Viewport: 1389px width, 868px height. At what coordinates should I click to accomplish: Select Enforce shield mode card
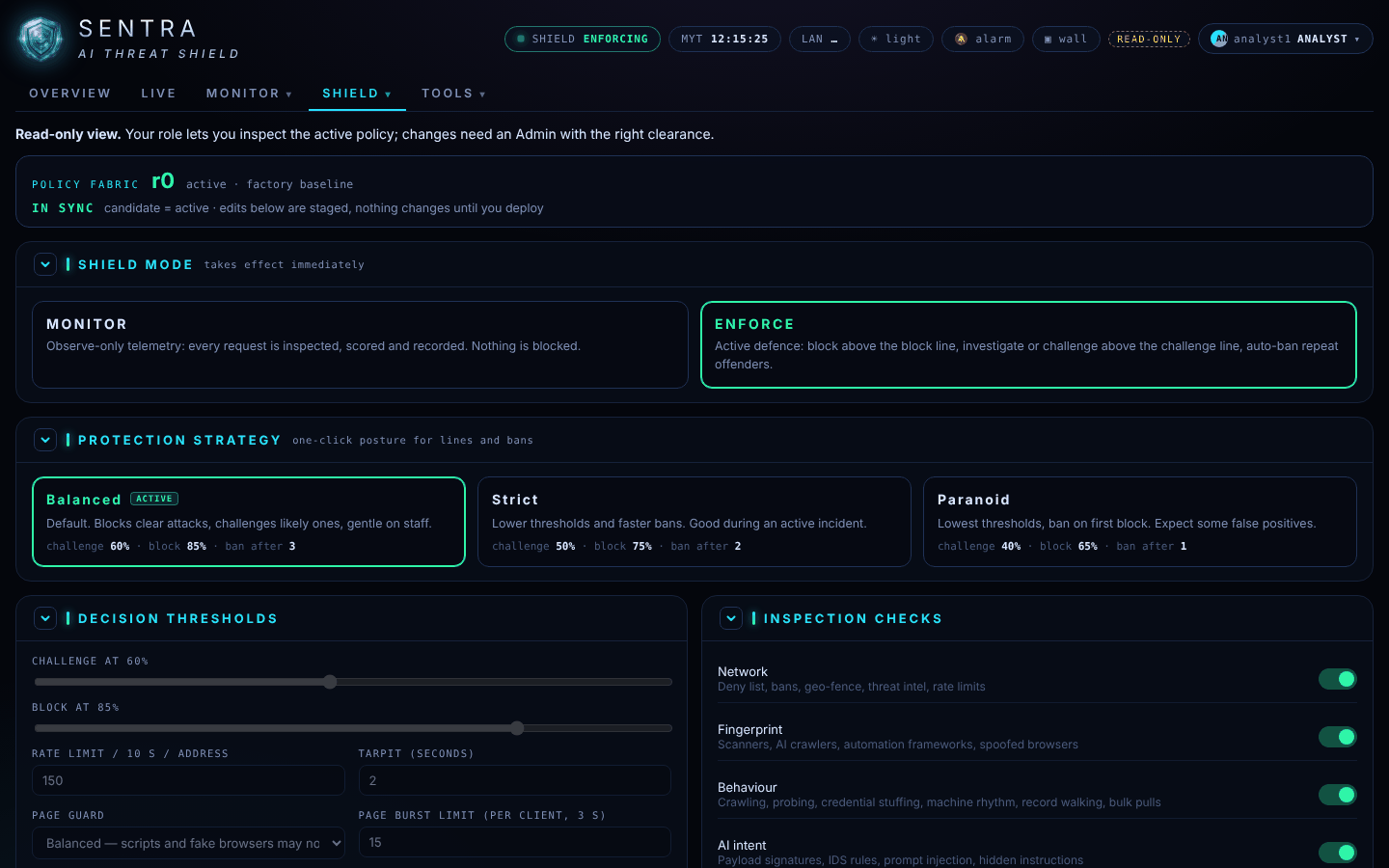tap(1028, 344)
